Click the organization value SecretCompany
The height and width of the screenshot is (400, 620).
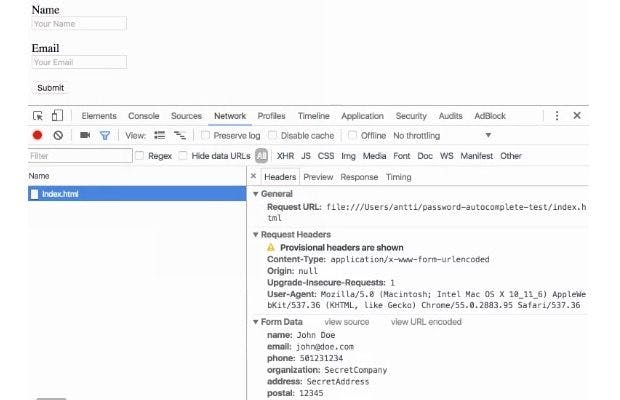tap(355, 370)
